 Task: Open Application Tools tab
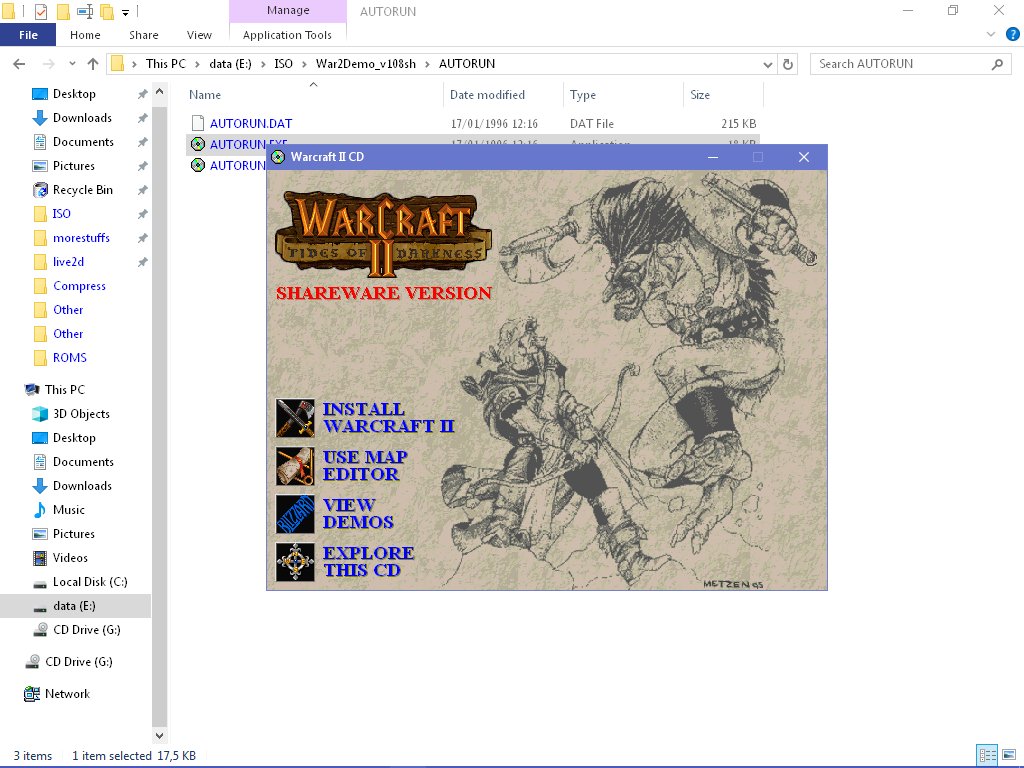287,35
